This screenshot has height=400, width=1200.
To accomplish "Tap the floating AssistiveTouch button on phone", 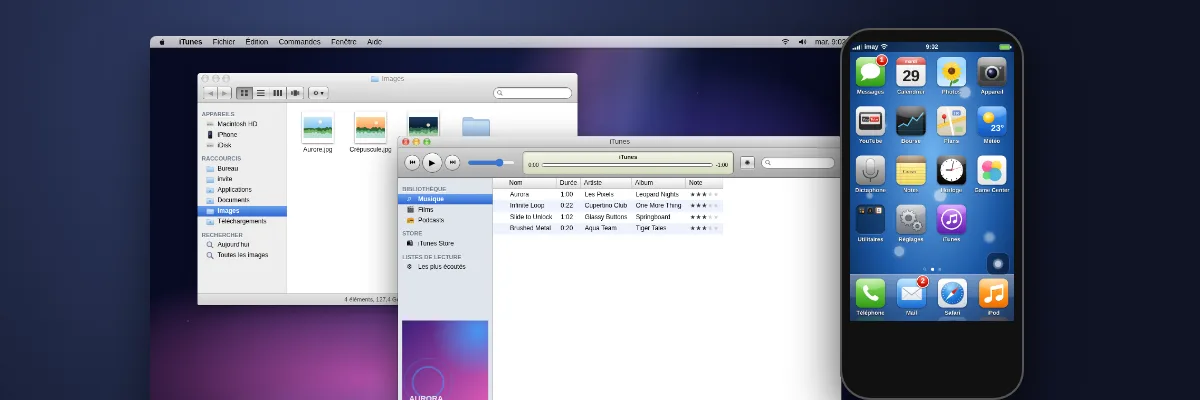I will [x=998, y=263].
